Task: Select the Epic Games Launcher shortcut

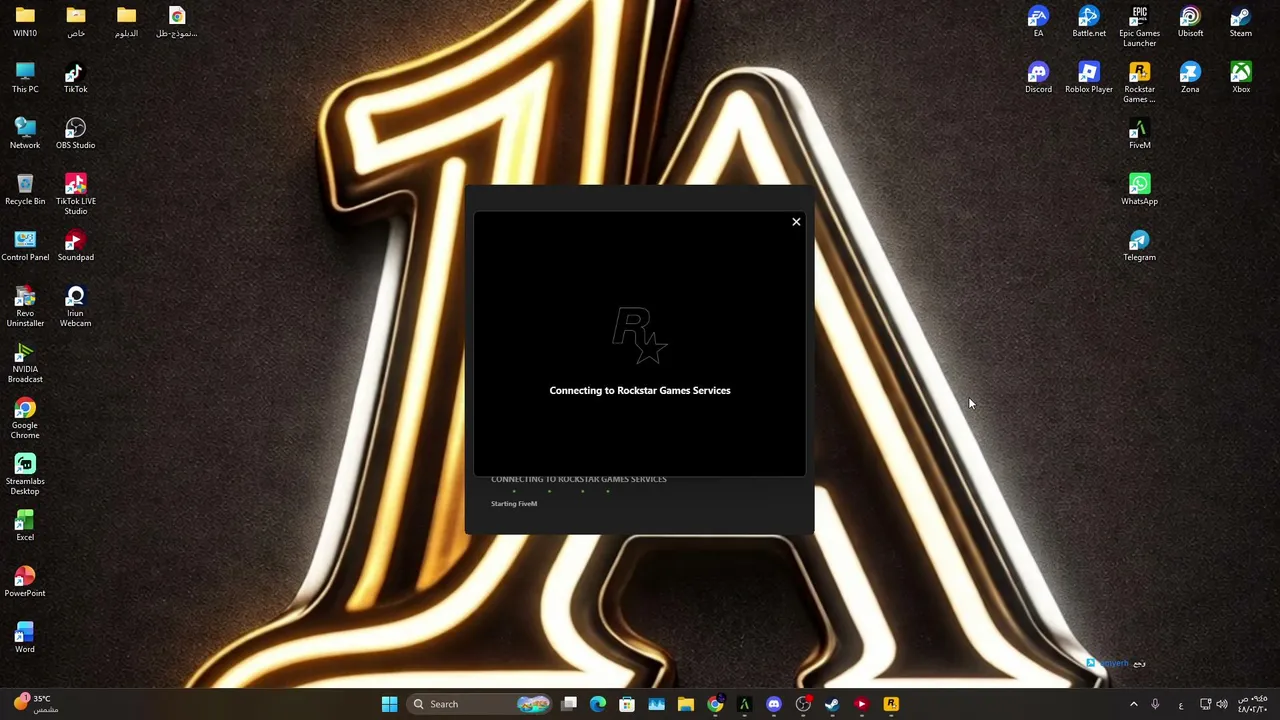Action: click(x=1140, y=27)
